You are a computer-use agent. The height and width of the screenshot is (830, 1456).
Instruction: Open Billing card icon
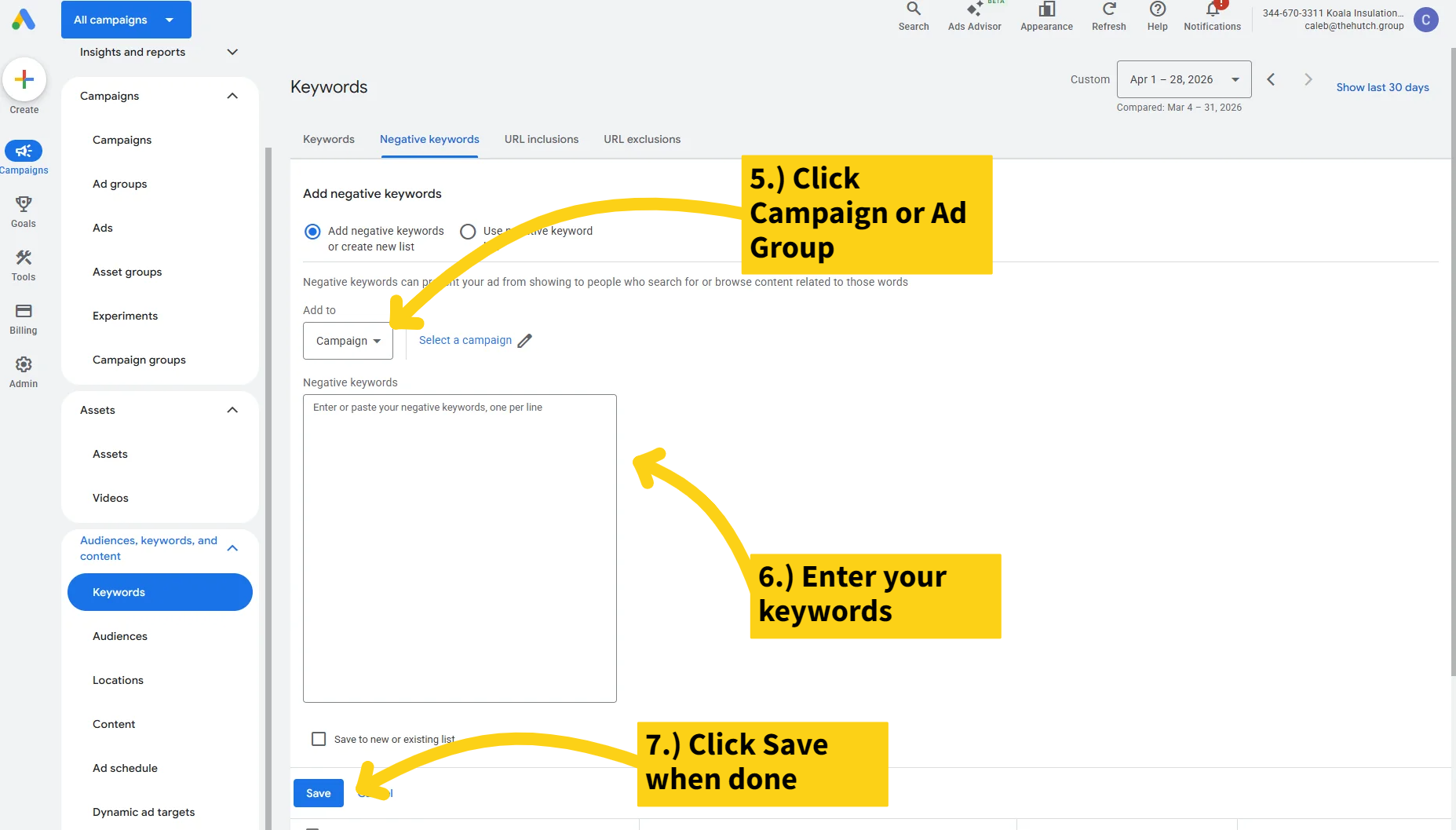[x=24, y=311]
